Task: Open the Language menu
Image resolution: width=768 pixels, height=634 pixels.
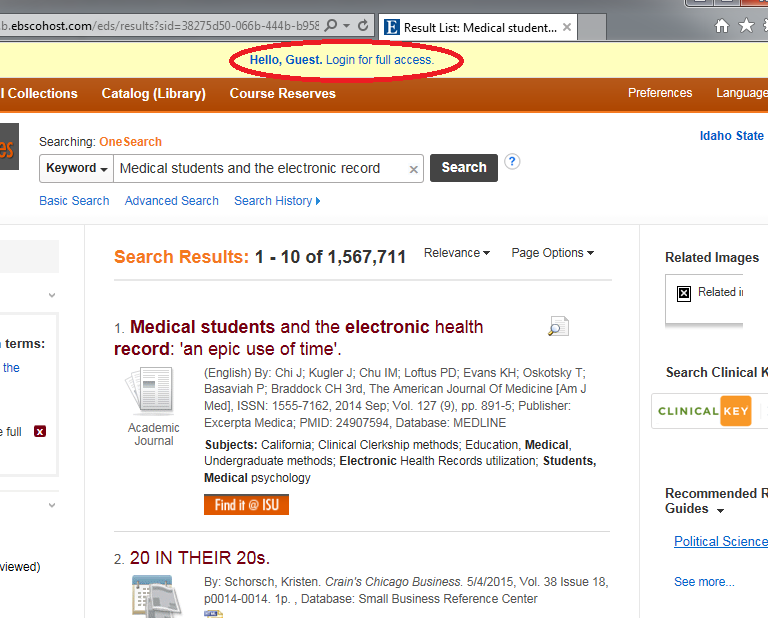Action: coord(742,93)
